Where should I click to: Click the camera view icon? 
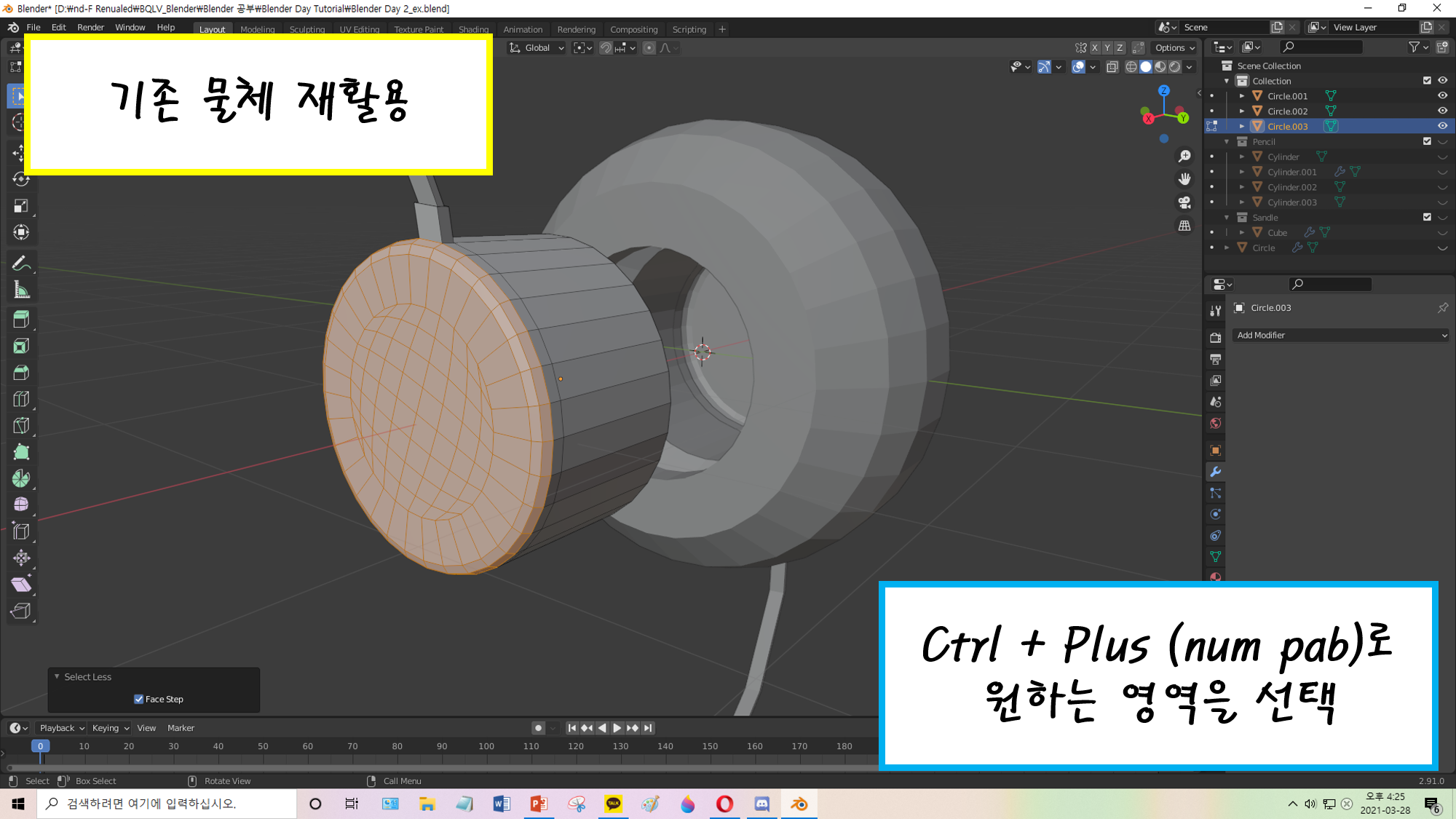coord(1184,202)
